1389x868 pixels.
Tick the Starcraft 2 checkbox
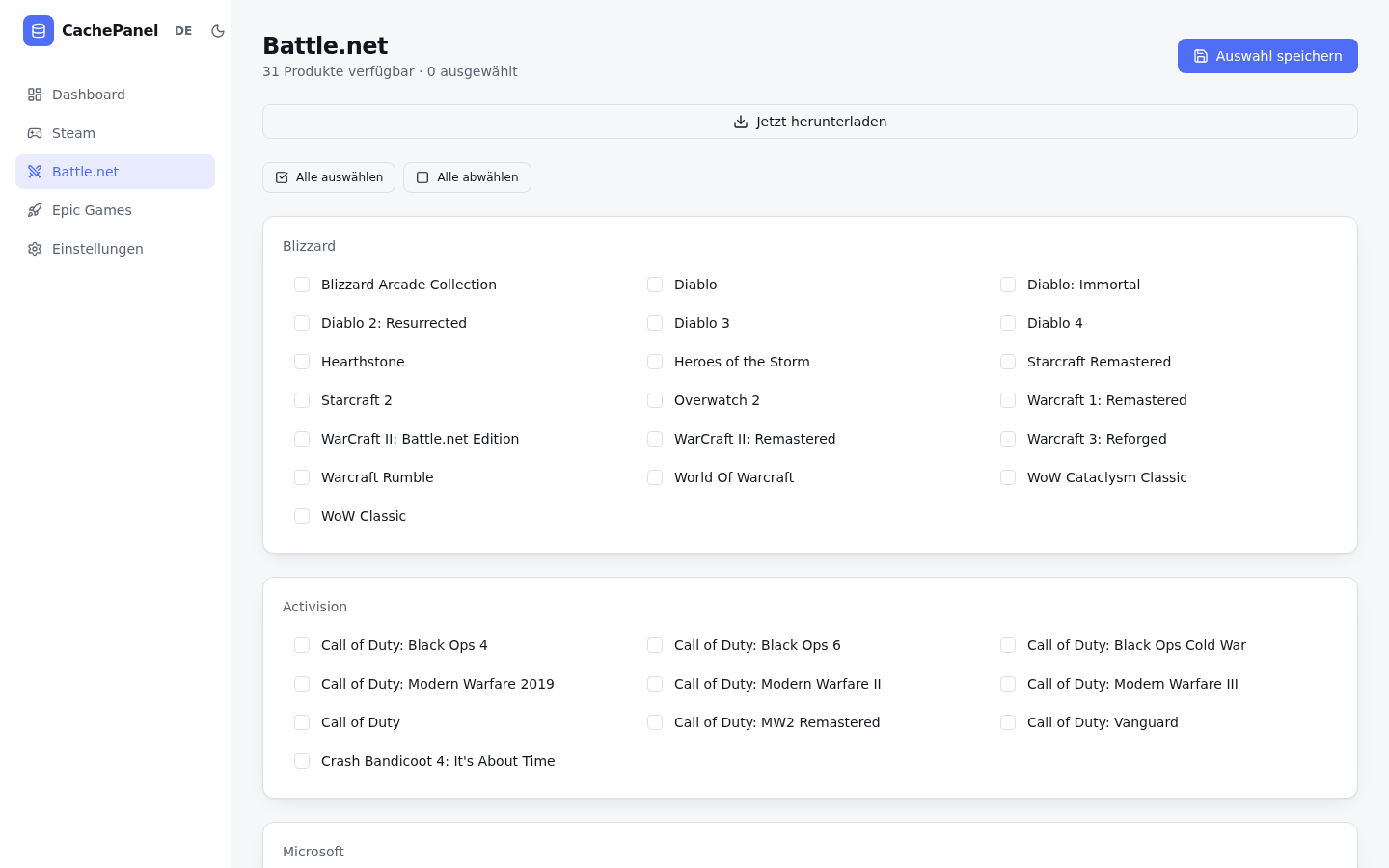pyautogui.click(x=302, y=400)
